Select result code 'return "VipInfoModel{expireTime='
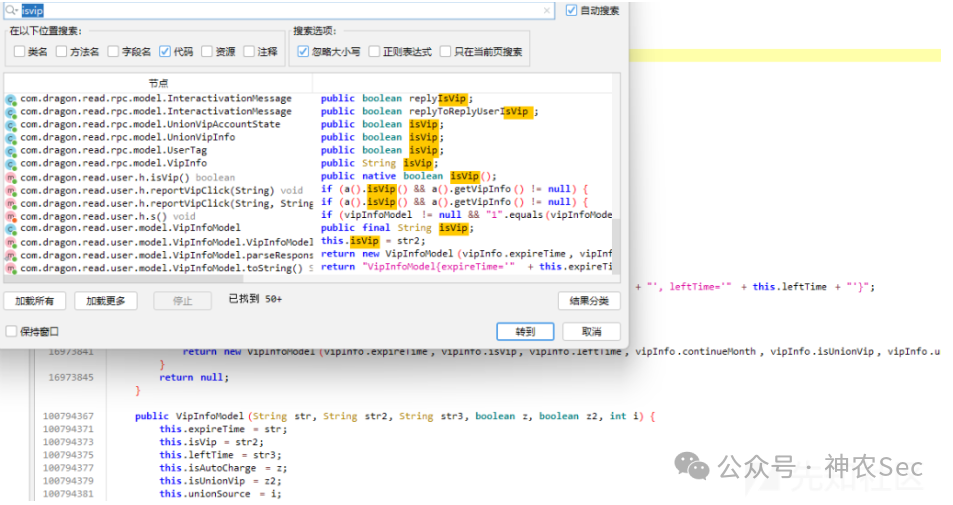The image size is (953, 505). coord(466,266)
